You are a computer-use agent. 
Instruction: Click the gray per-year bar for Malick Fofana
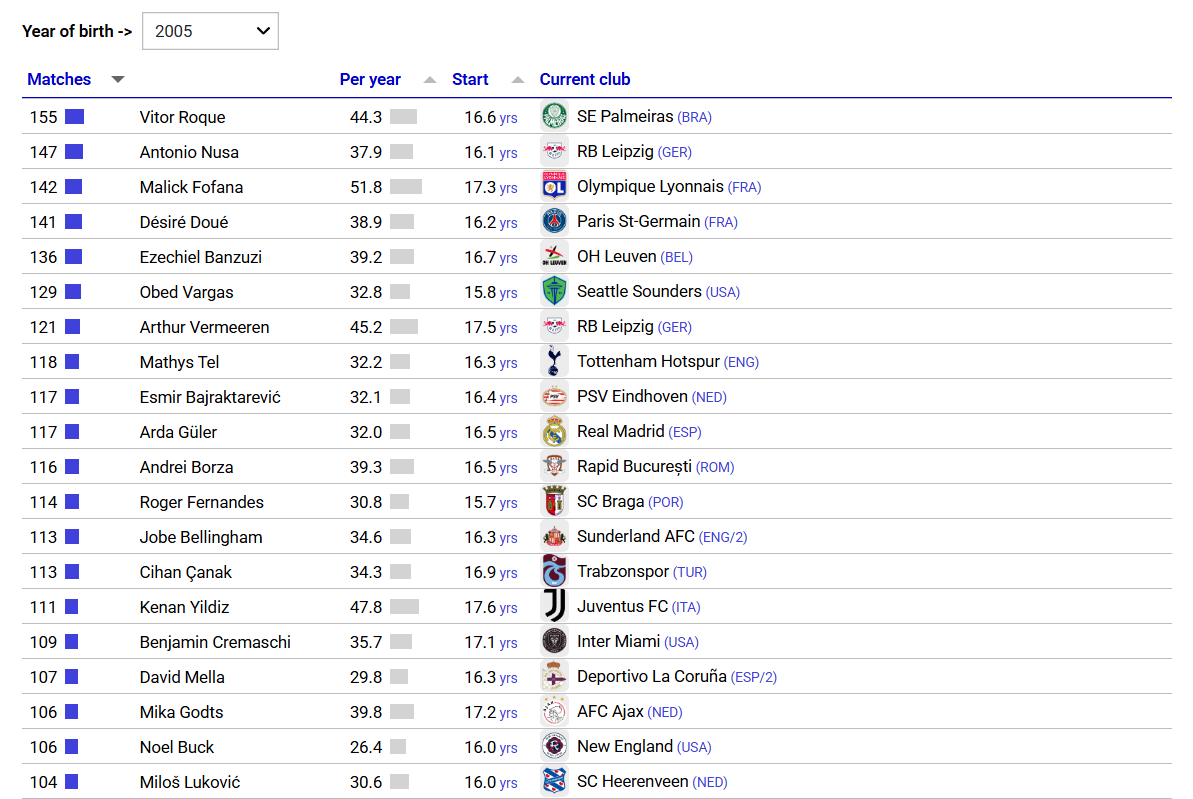point(406,187)
